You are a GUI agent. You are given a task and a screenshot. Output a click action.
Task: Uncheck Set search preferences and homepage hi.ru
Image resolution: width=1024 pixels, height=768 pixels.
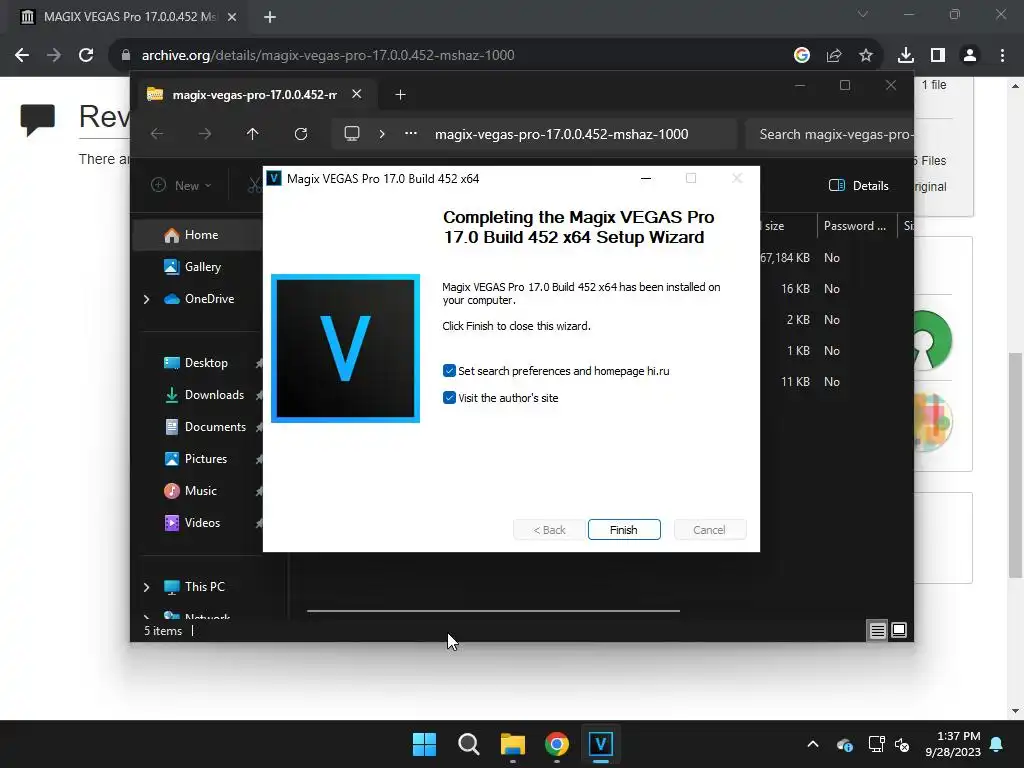pyautogui.click(x=449, y=371)
